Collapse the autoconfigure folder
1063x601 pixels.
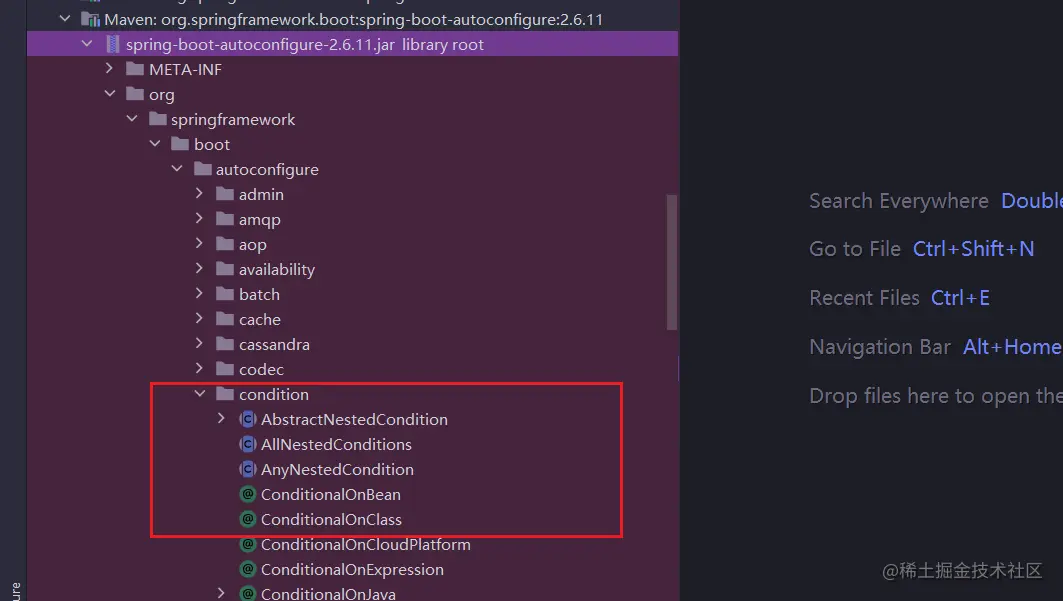(x=177, y=169)
